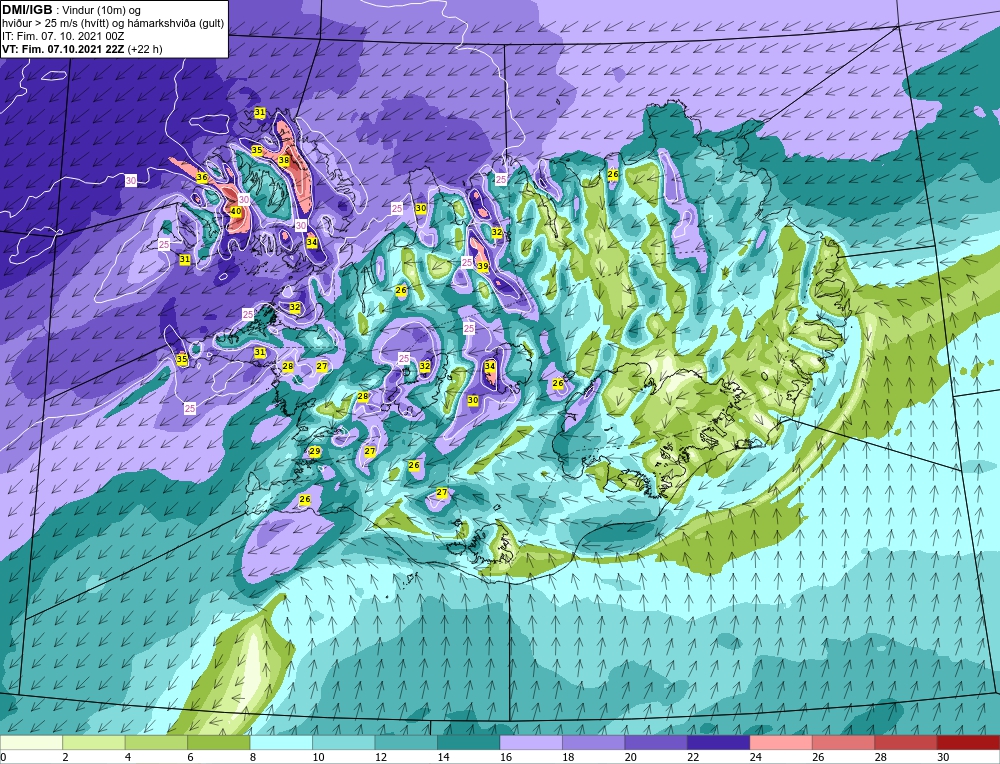Click the legend scale number 24
1000x764 pixels.
[756, 757]
